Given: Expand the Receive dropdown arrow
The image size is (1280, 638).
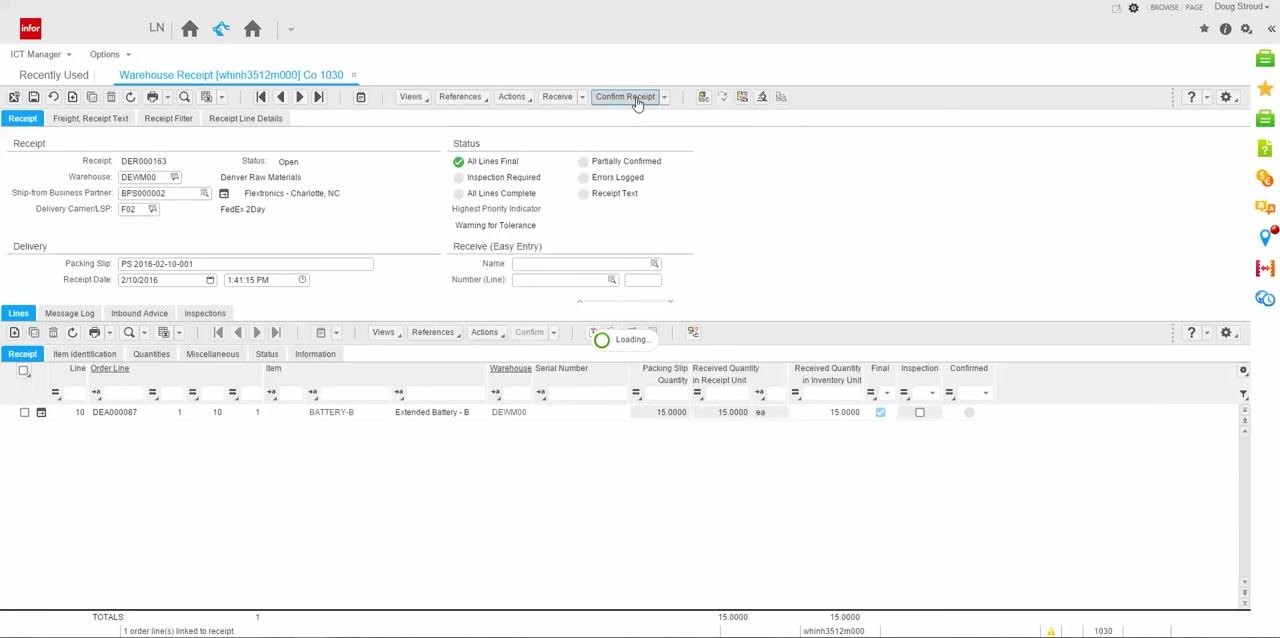Looking at the screenshot, I should (582, 97).
